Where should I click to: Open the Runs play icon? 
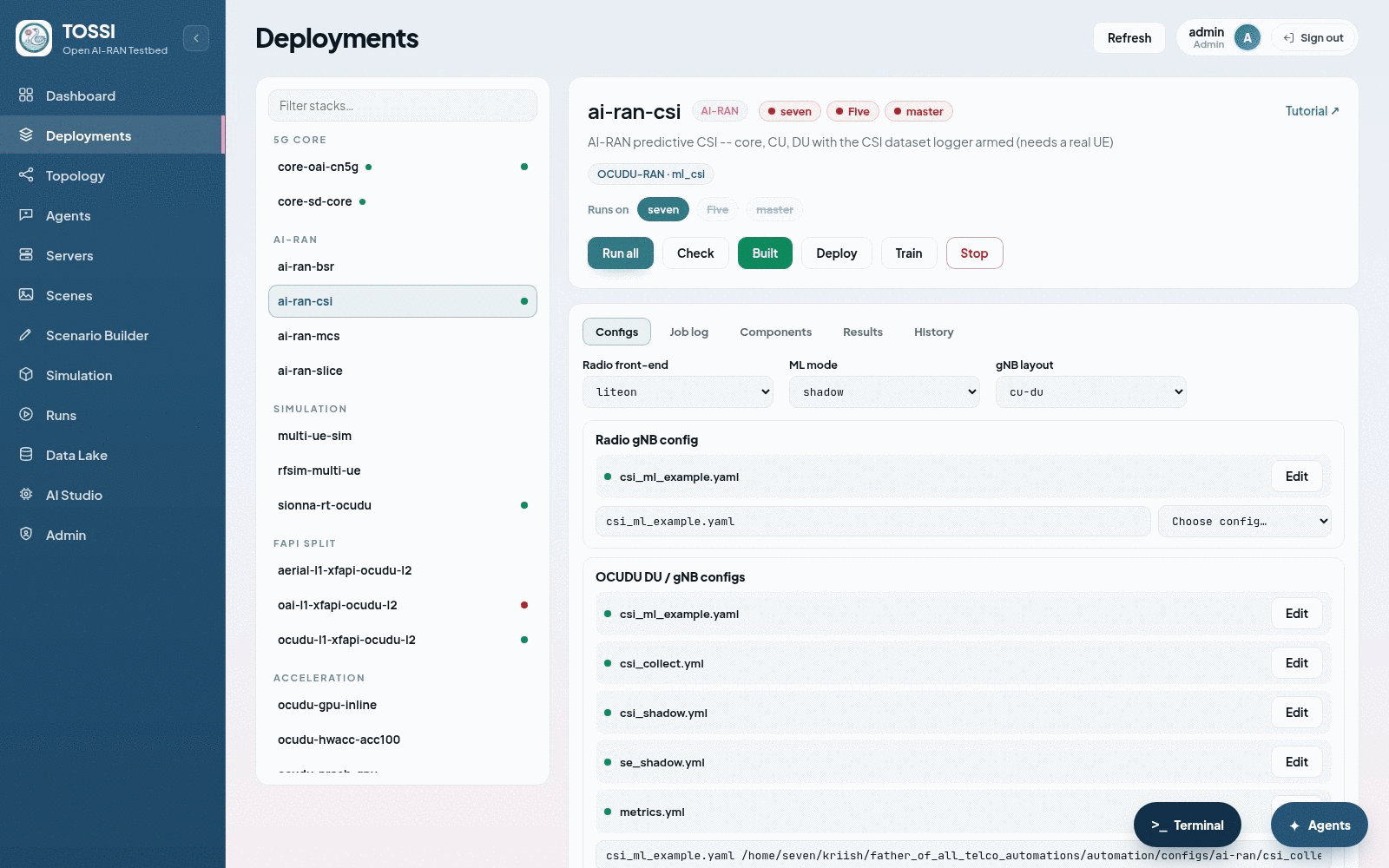(26, 414)
